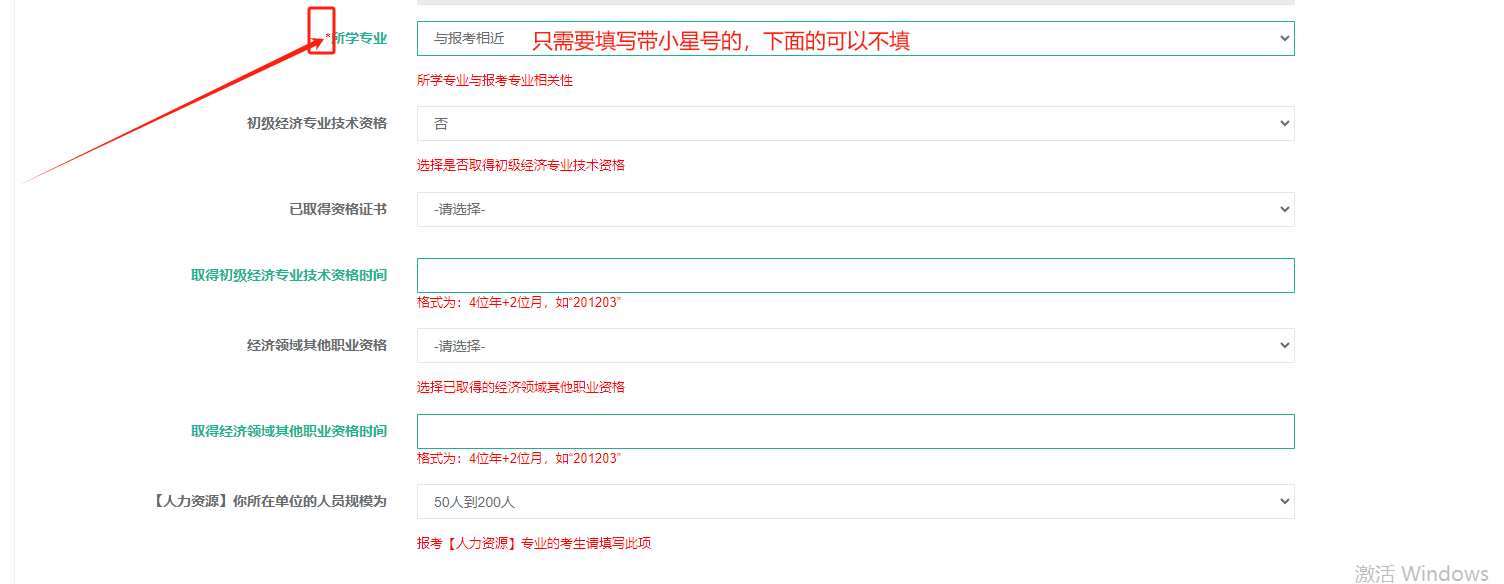Open the 所学专业 dropdown showing 与报考相近
The width and height of the screenshot is (1504, 584).
pyautogui.click(x=855, y=39)
